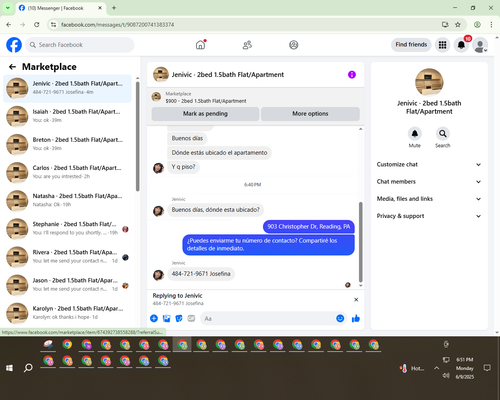Image resolution: width=500 pixels, height=400 pixels.
Task: Reload the page in Chrome
Action: pyautogui.click(x=37, y=24)
